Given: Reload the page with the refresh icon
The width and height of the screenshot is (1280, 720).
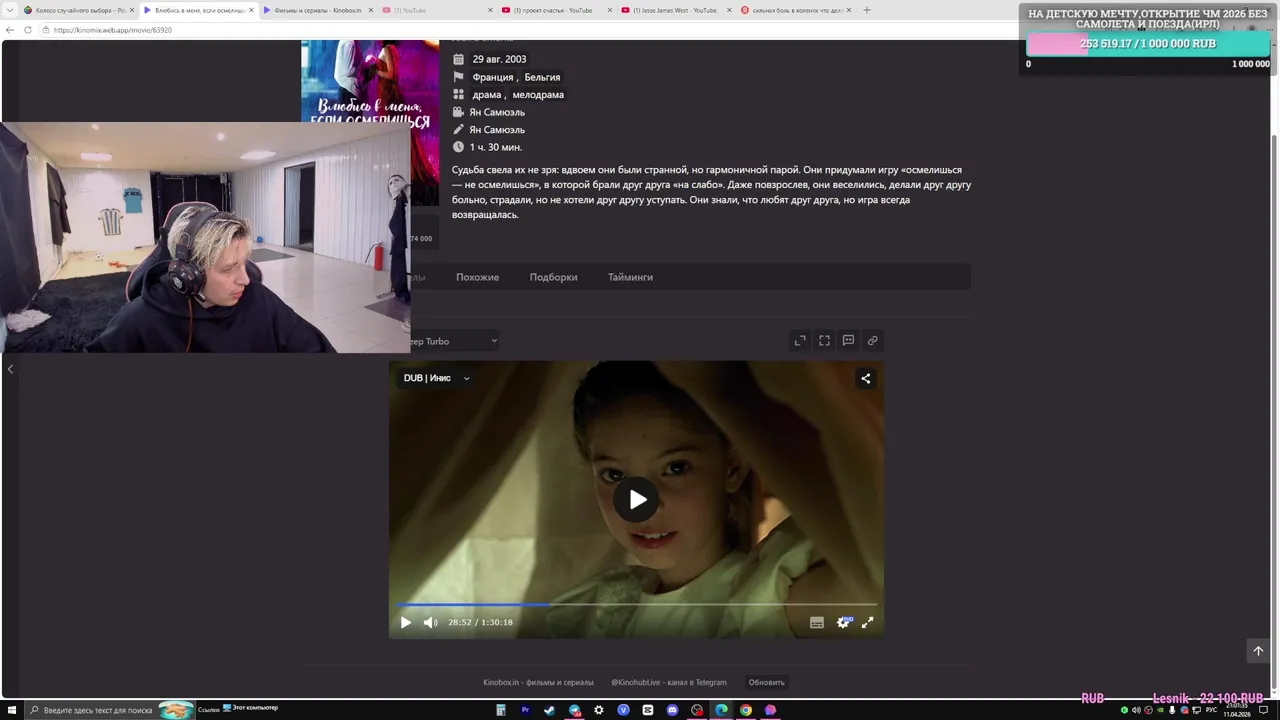Looking at the screenshot, I should [28, 30].
